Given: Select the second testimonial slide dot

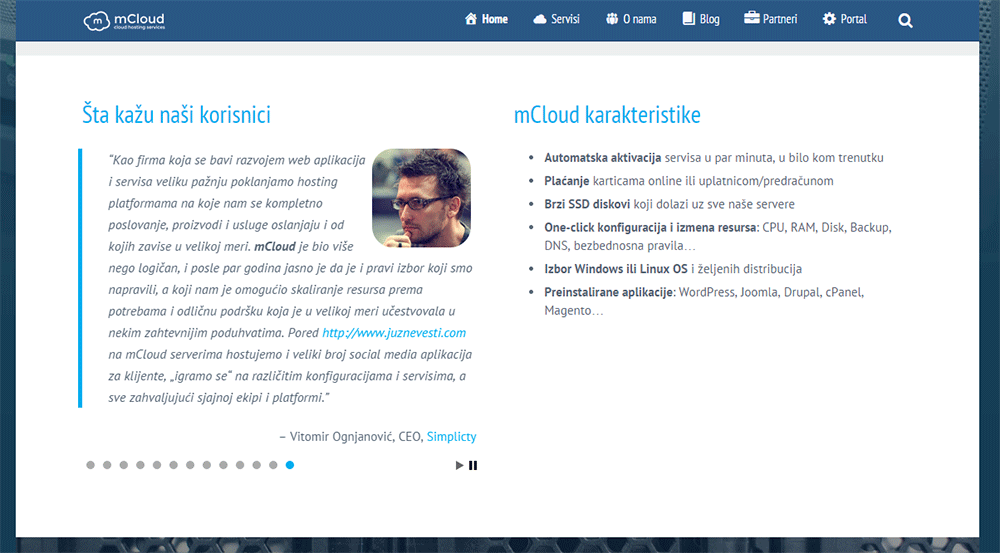Looking at the screenshot, I should click(x=107, y=465).
